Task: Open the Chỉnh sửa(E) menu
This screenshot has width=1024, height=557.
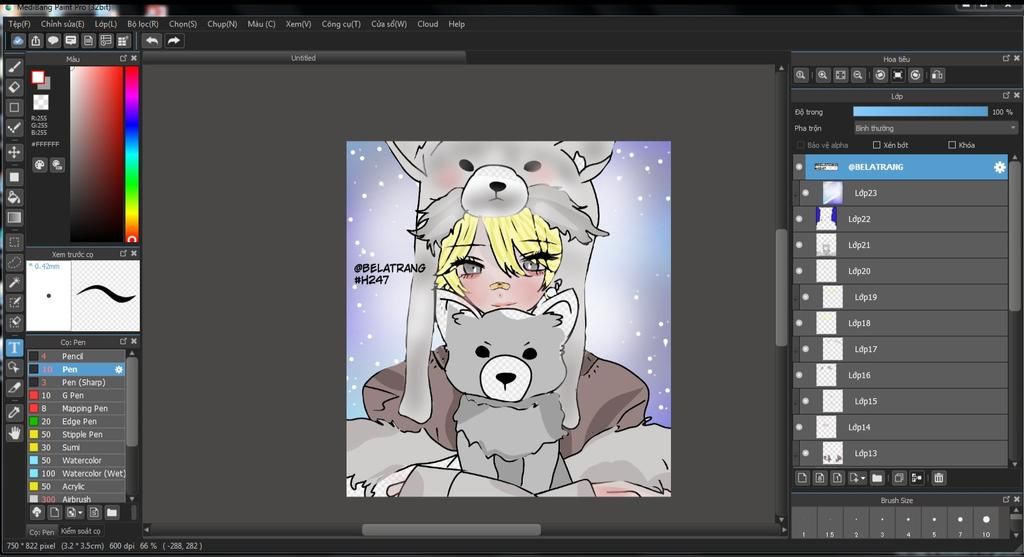Action: (62, 24)
